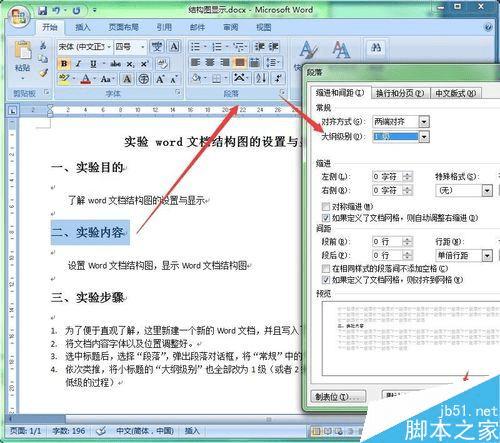Open the Paragraph dialog launcher arrow
Image resolution: width=500 pixels, height=443 pixels.
pyautogui.click(x=282, y=92)
